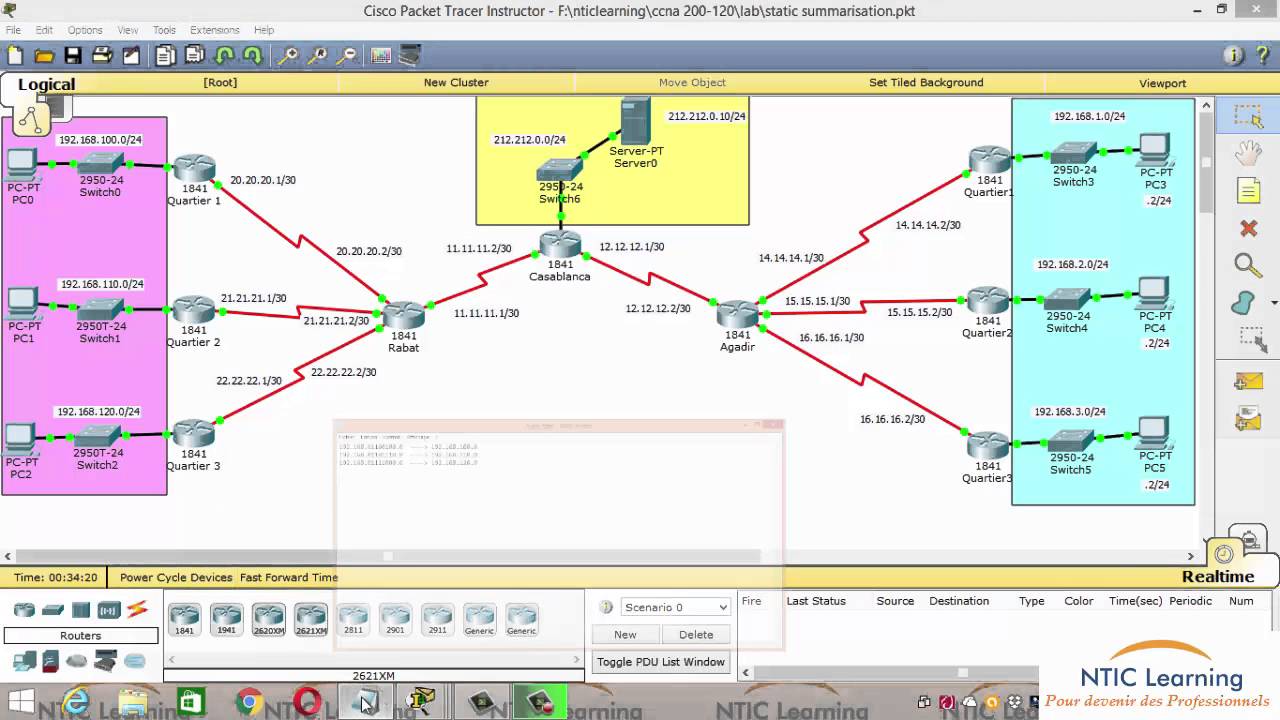Open the Drawing Palette icon
The height and width of the screenshot is (720, 1280).
381,56
